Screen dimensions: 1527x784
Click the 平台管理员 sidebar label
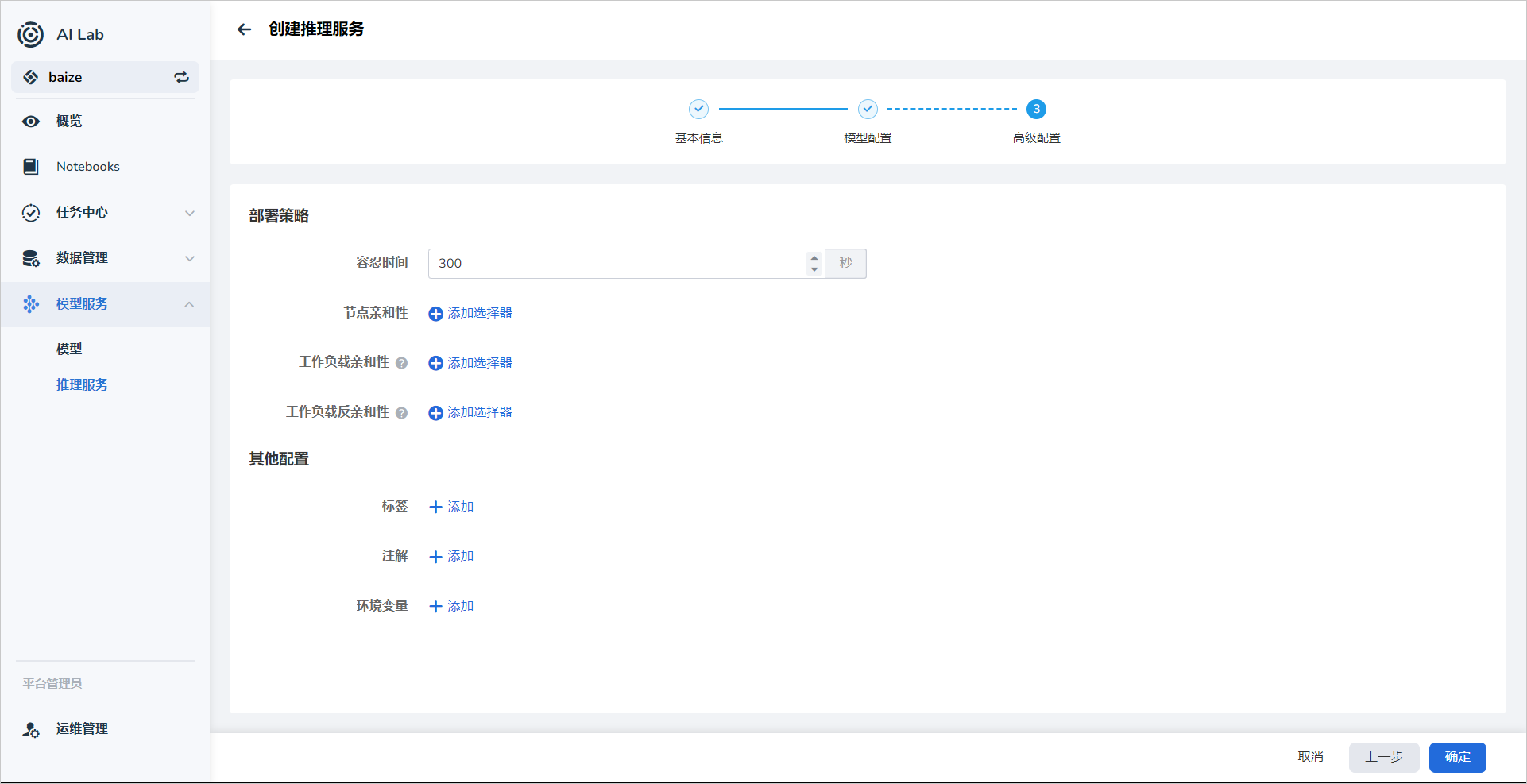pyautogui.click(x=52, y=684)
